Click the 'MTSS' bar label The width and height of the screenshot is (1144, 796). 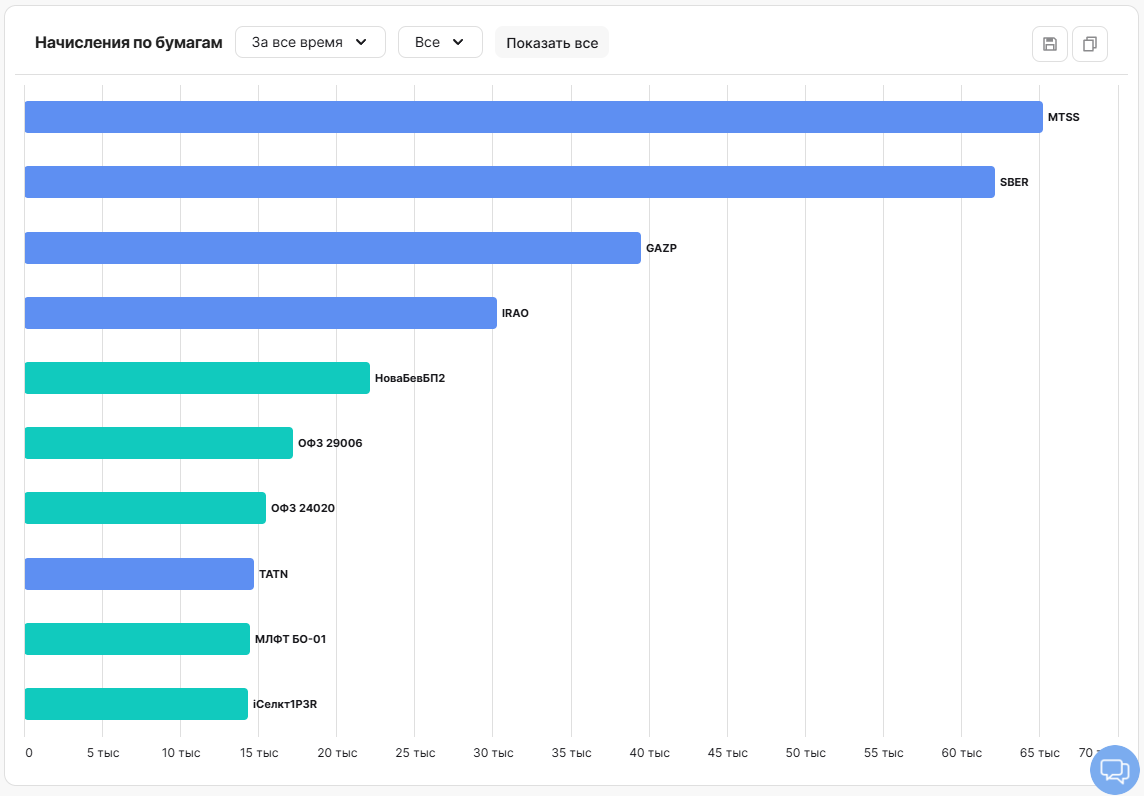(x=1064, y=117)
